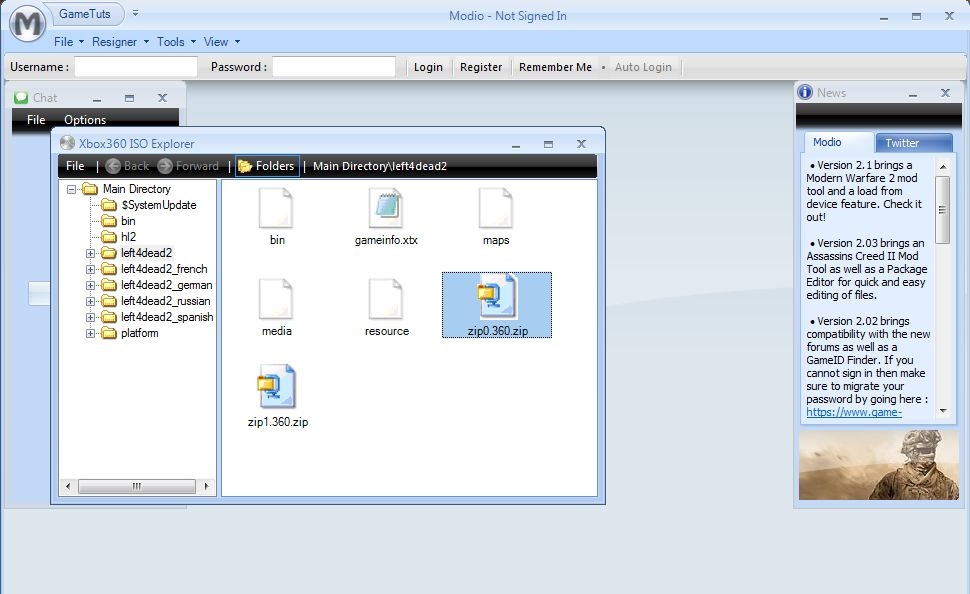Open the Tools dropdown menu
This screenshot has height=594, width=970.
171,42
